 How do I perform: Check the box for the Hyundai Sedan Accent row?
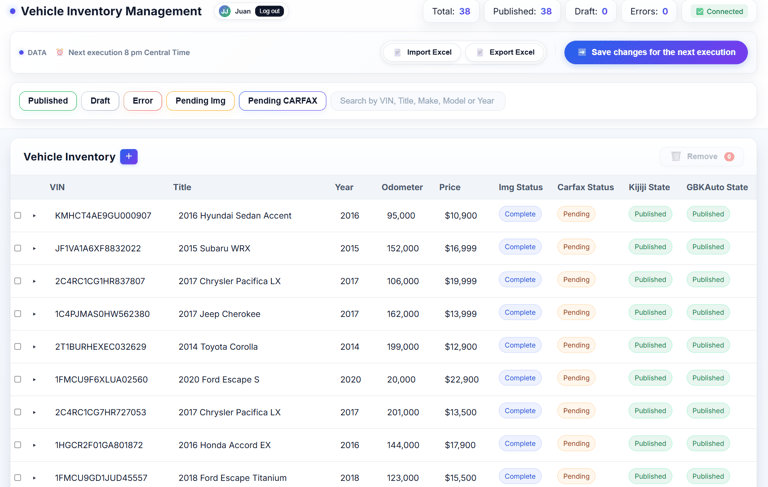18,215
